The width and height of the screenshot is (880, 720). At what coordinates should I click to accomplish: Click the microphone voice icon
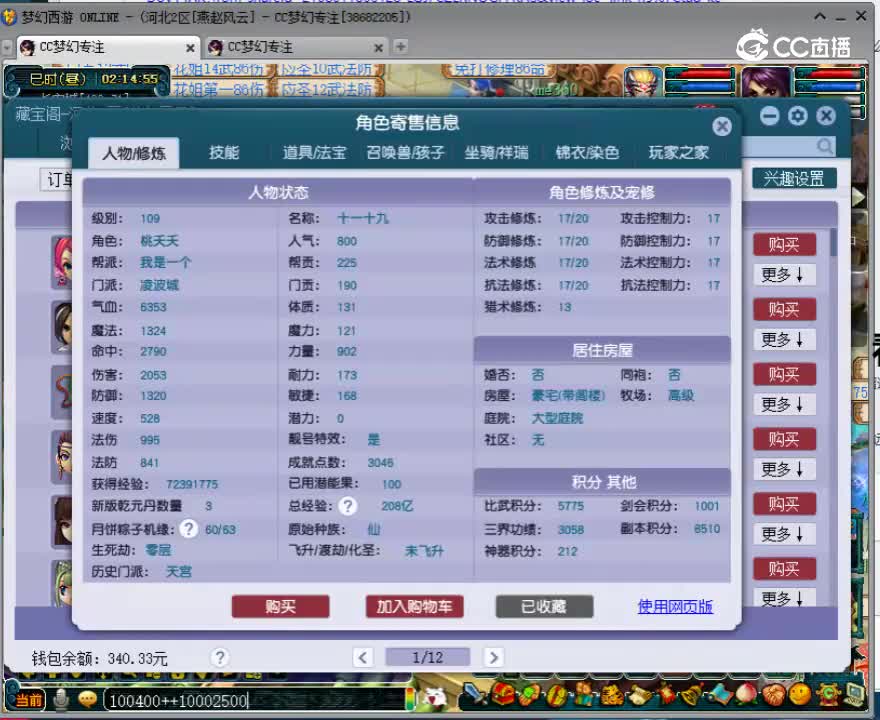(60, 699)
